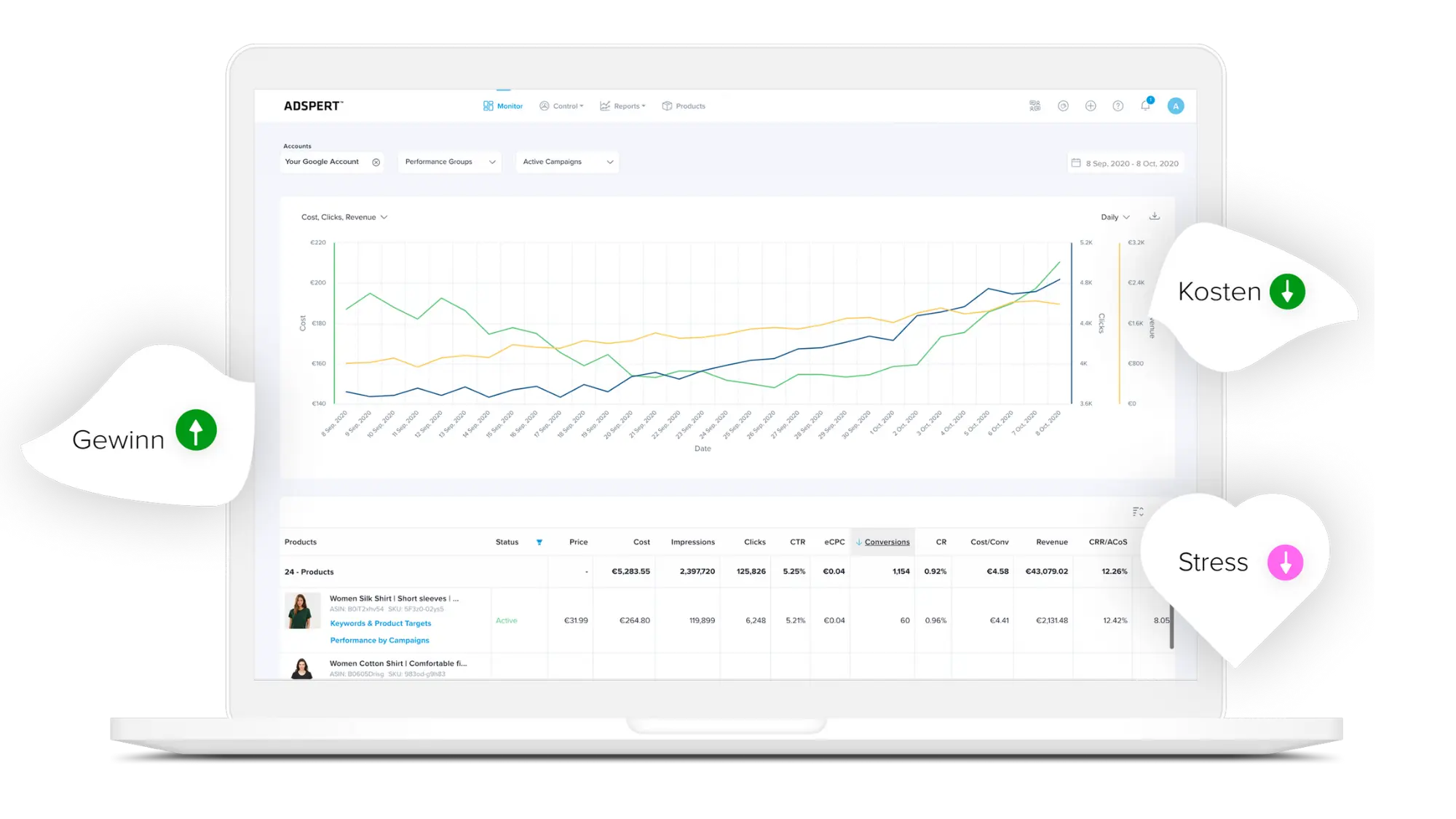Open the user avatar 'A' menu
1456x819 pixels.
pyautogui.click(x=1175, y=106)
